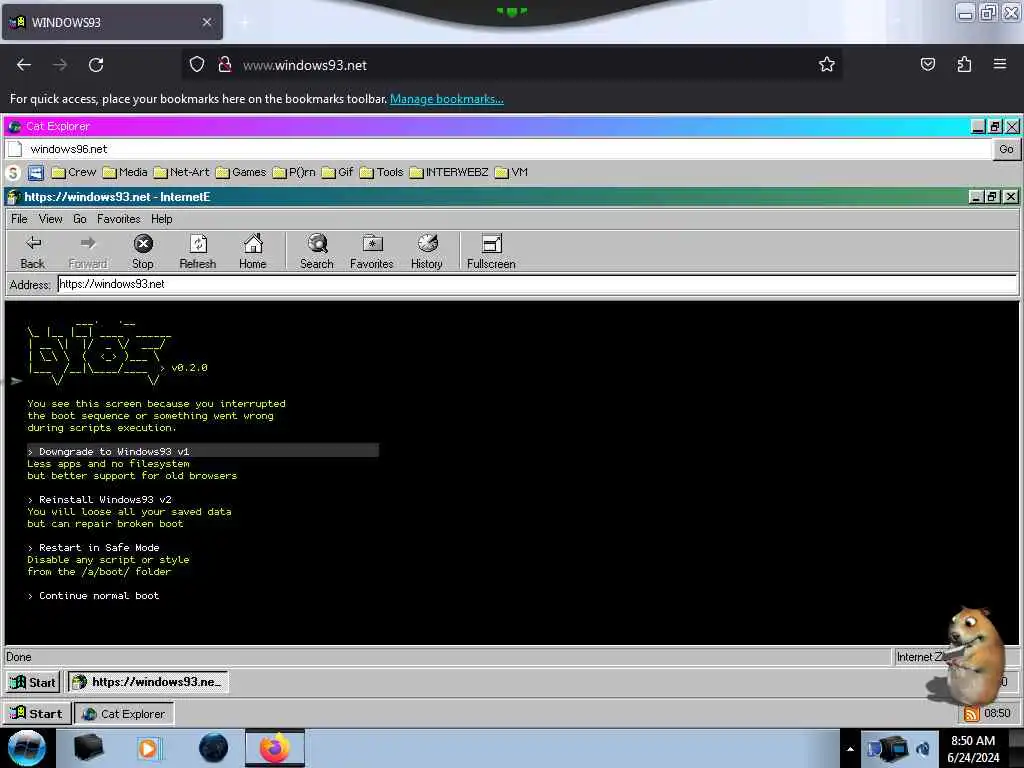Open the Gif bookmark folder
This screenshot has width=1024, height=768.
[x=338, y=172]
